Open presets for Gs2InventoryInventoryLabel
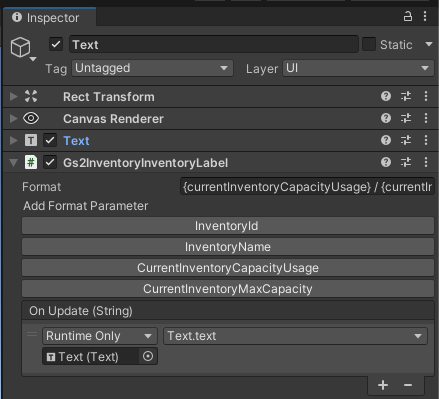This screenshot has width=439, height=399. pyautogui.click(x=406, y=162)
